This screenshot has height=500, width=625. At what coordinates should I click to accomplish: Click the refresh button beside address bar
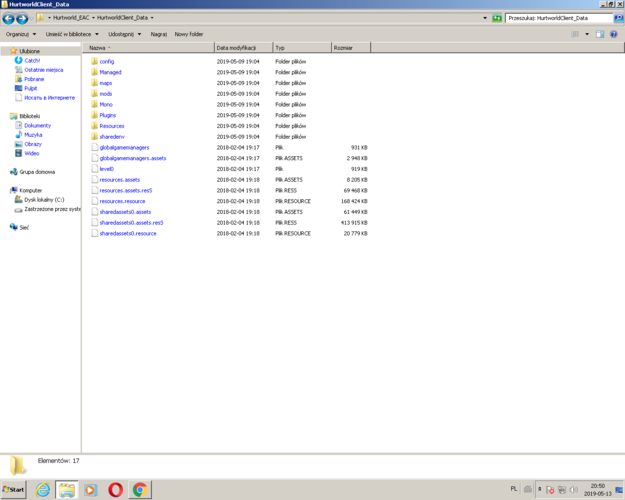click(497, 18)
